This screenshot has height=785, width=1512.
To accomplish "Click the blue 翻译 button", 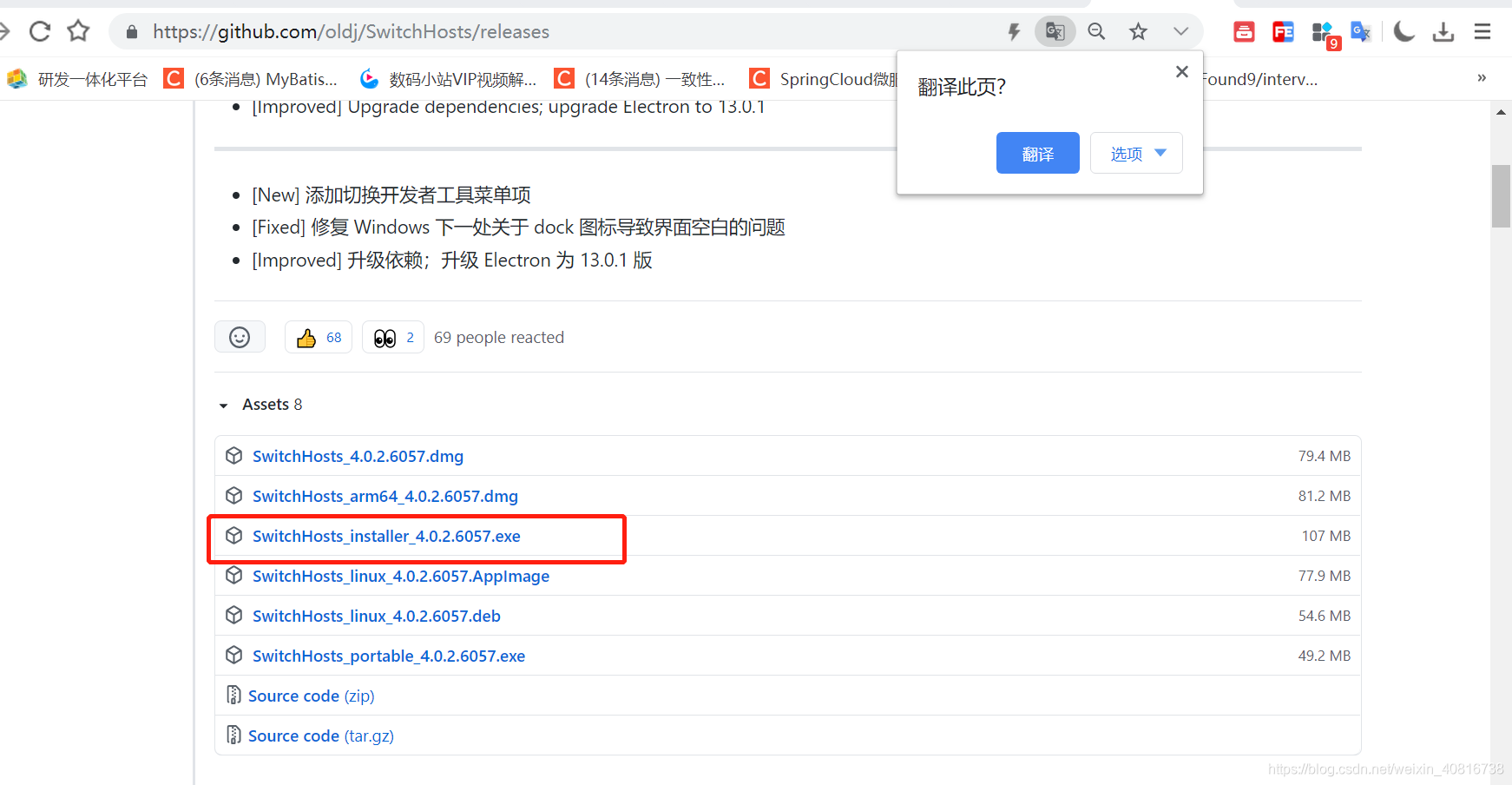I will pos(1038,153).
